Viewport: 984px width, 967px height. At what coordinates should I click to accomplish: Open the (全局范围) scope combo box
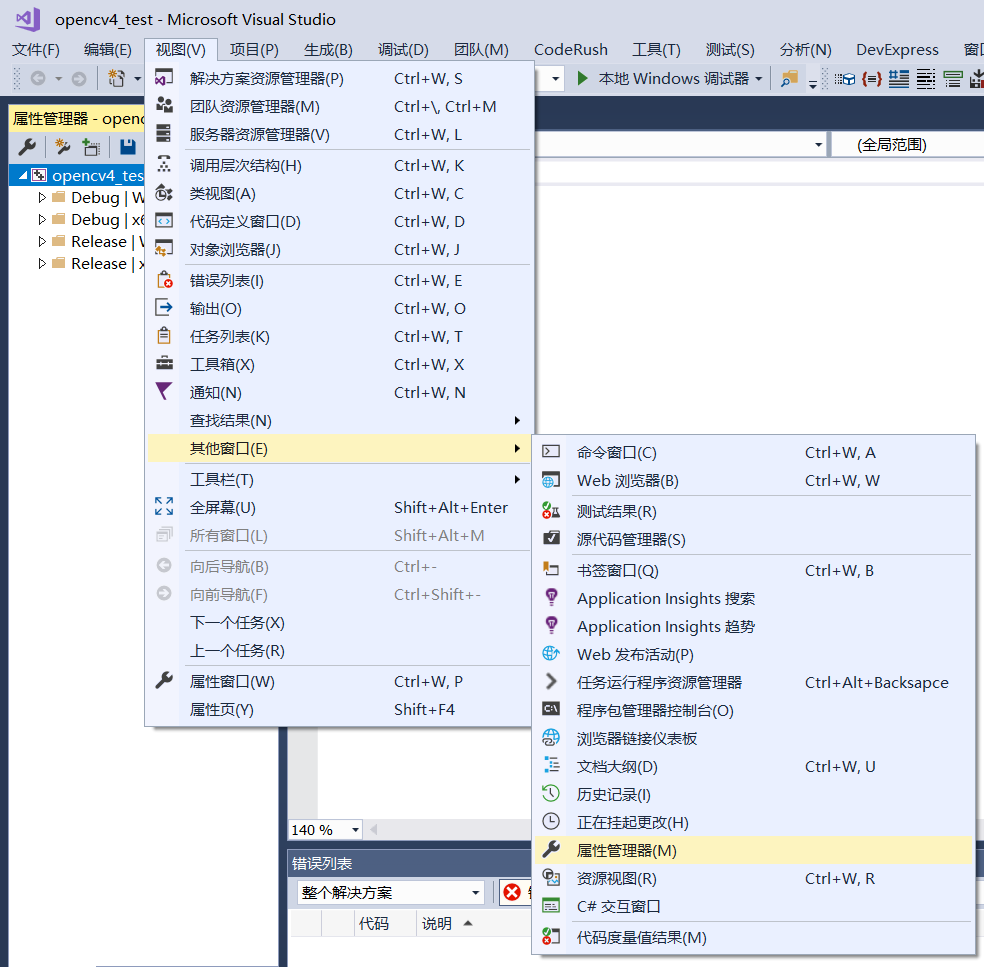pyautogui.click(x=908, y=145)
